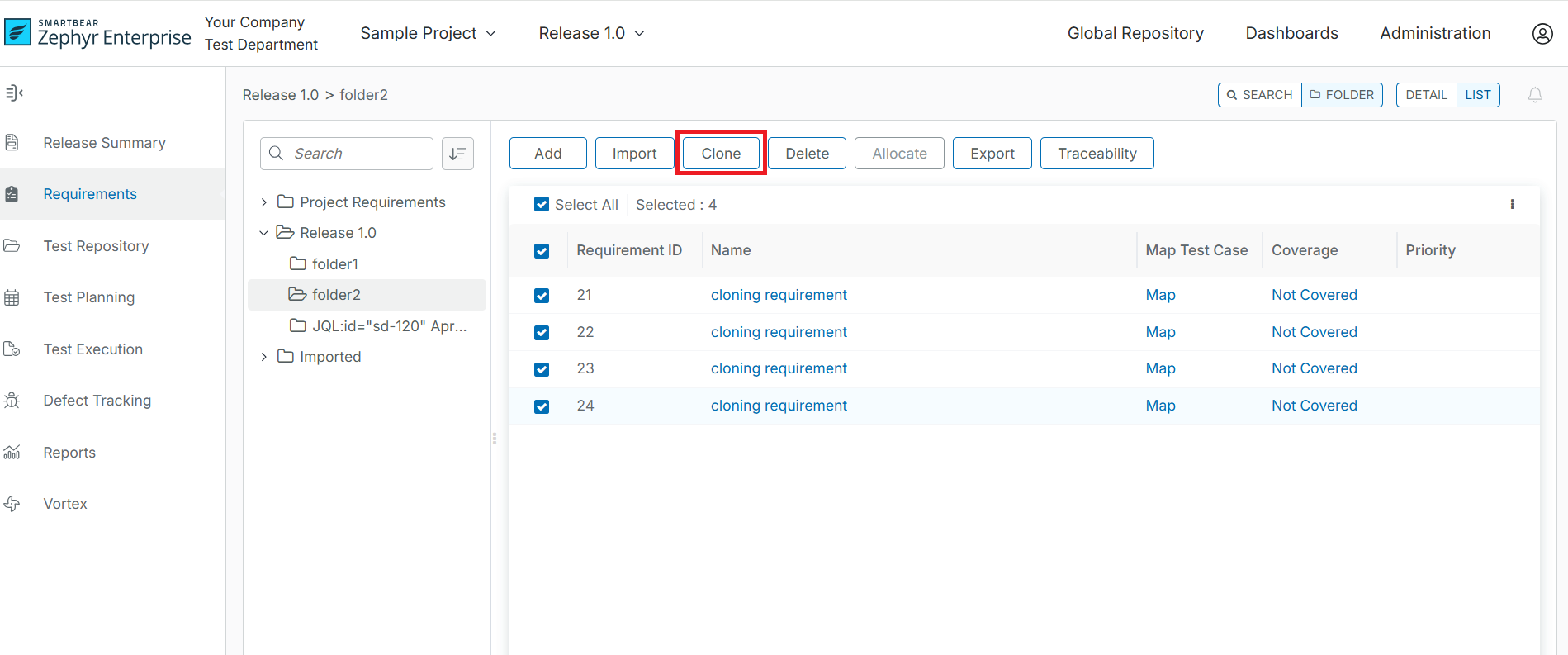Click the Defect Tracking bug icon

[12, 401]
